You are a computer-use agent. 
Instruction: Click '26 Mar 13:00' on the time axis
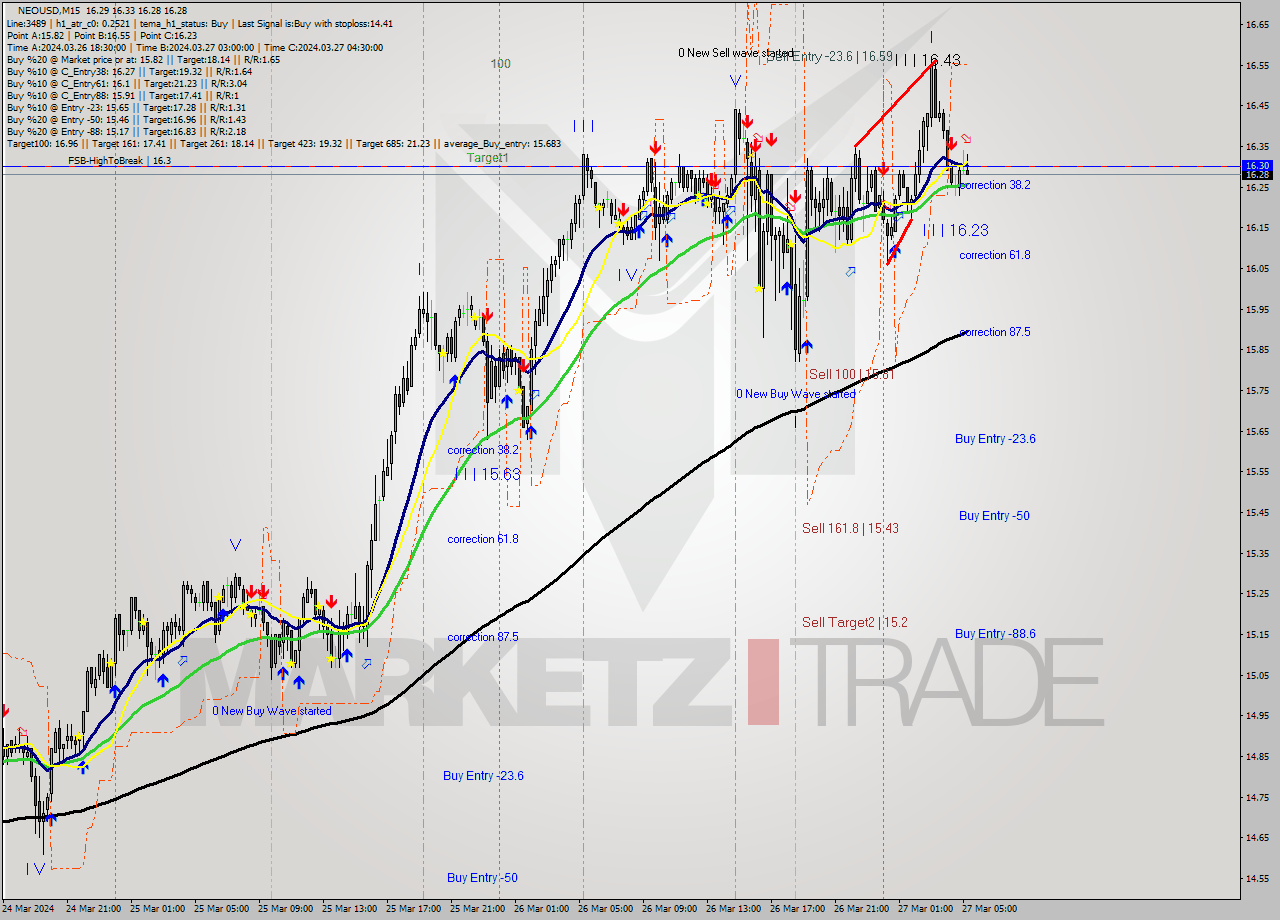pyautogui.click(x=733, y=909)
